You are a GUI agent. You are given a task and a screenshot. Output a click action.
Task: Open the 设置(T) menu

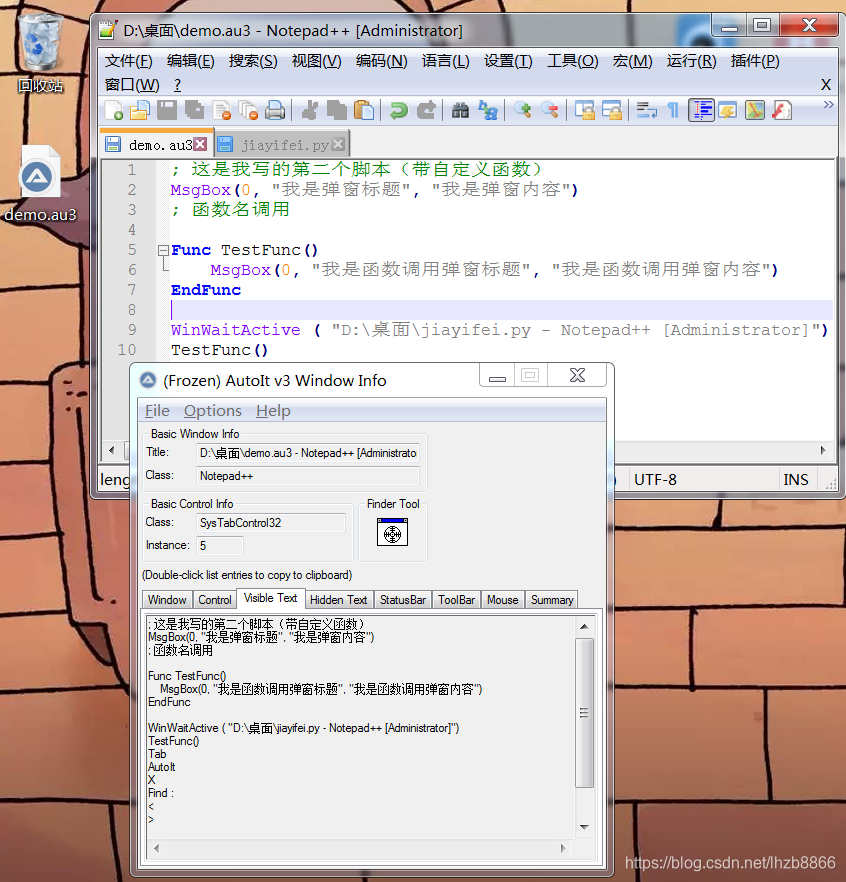pyautogui.click(x=508, y=61)
